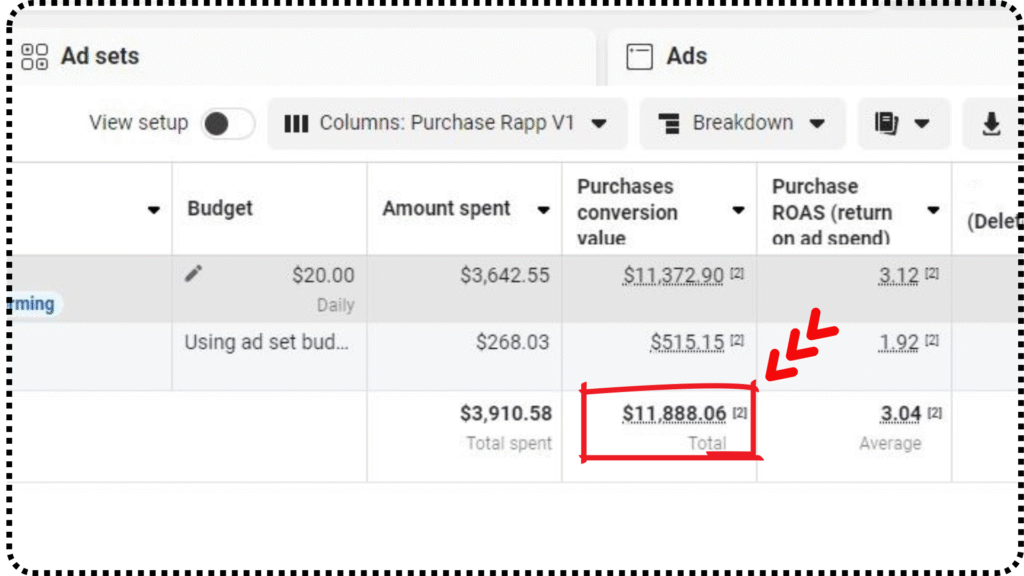Select the Budget column header
The height and width of the screenshot is (576, 1024).
220,209
